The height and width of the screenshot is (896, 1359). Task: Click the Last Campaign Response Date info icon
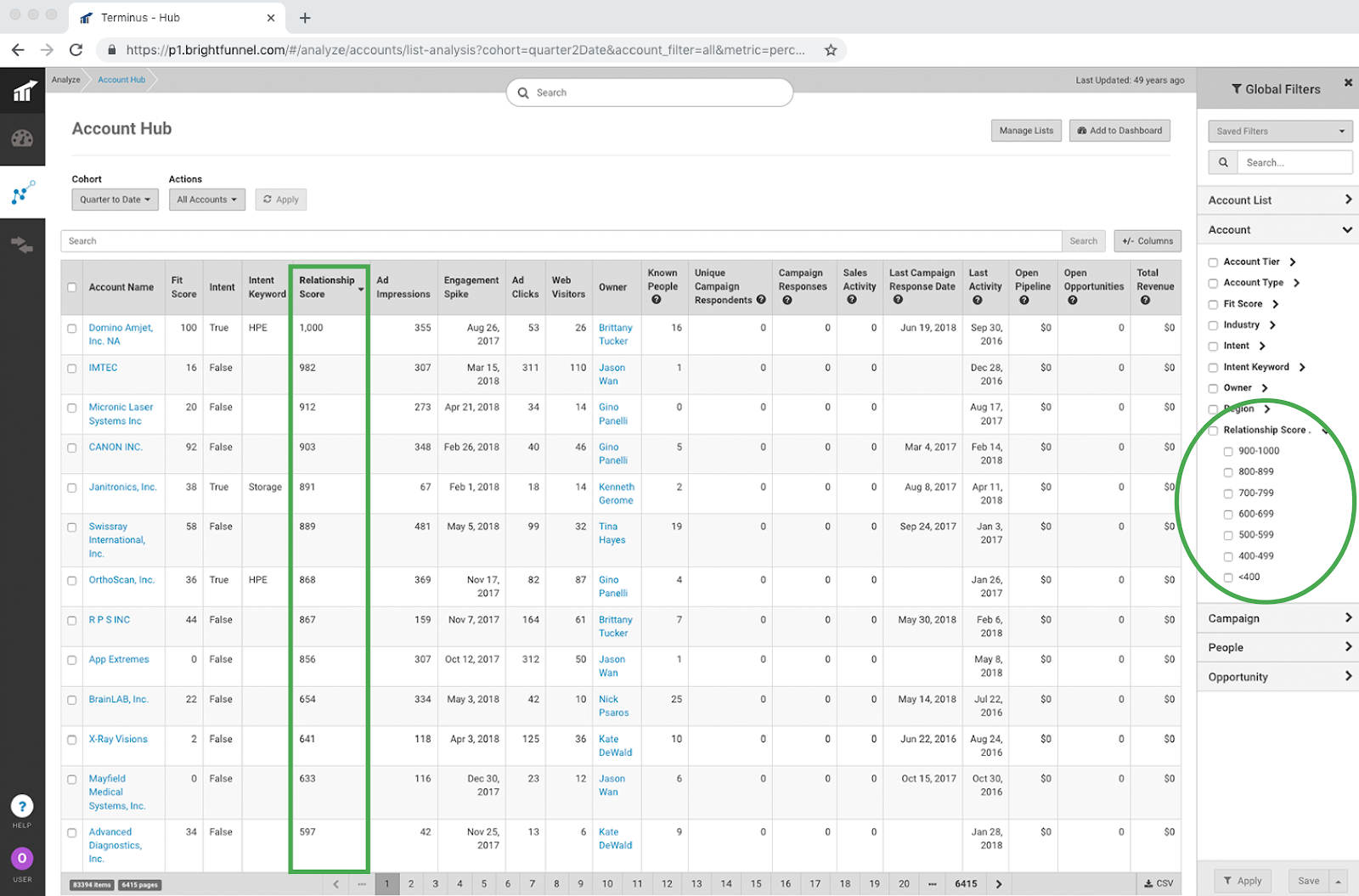click(x=898, y=300)
